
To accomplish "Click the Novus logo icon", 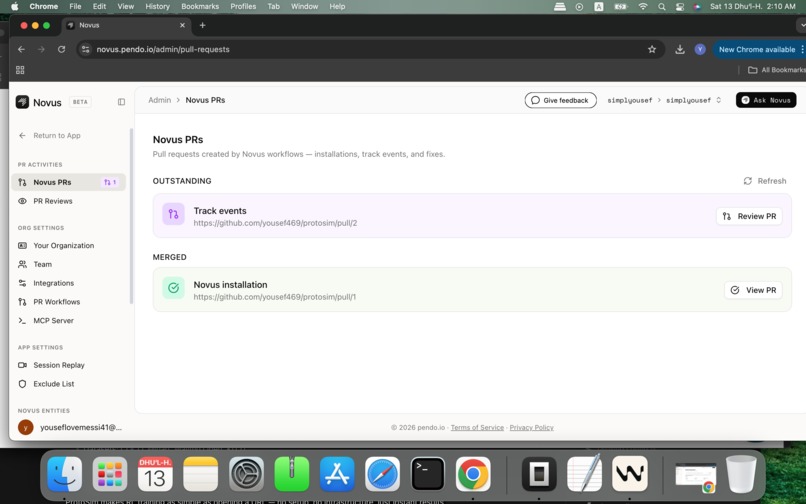I will 22,102.
